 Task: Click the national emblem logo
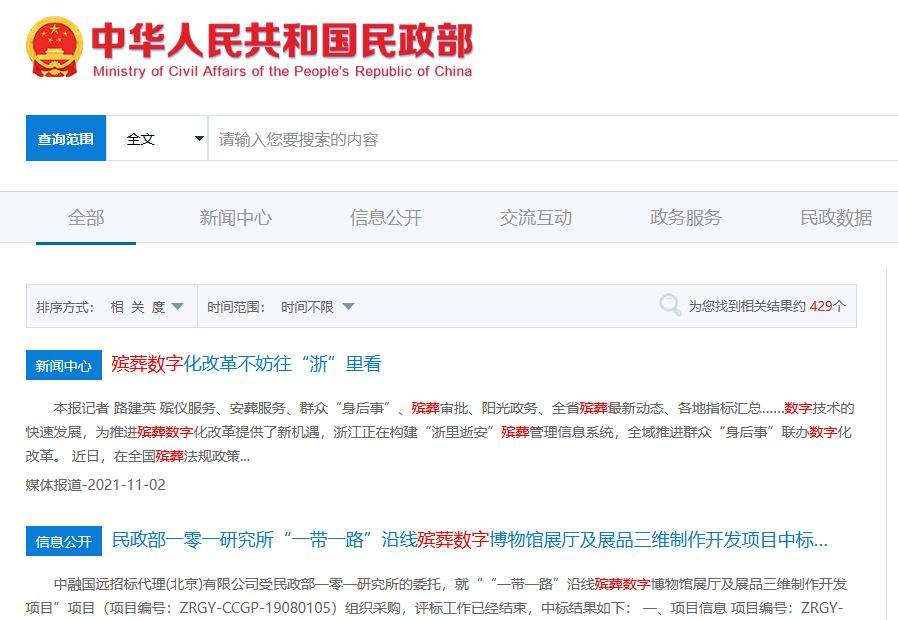(x=54, y=47)
